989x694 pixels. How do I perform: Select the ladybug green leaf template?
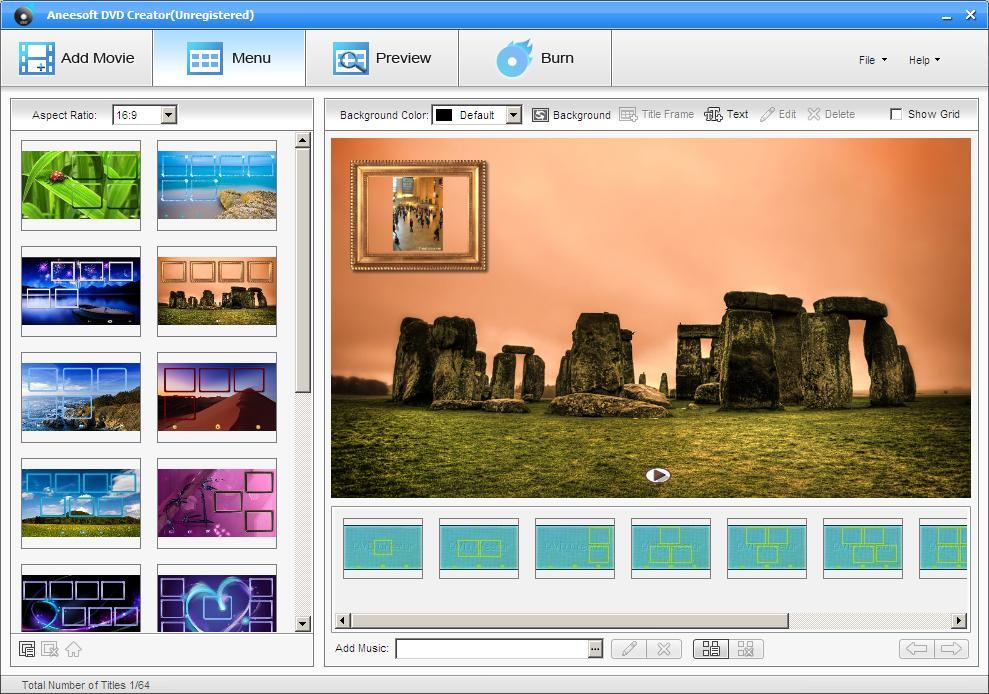(x=81, y=185)
